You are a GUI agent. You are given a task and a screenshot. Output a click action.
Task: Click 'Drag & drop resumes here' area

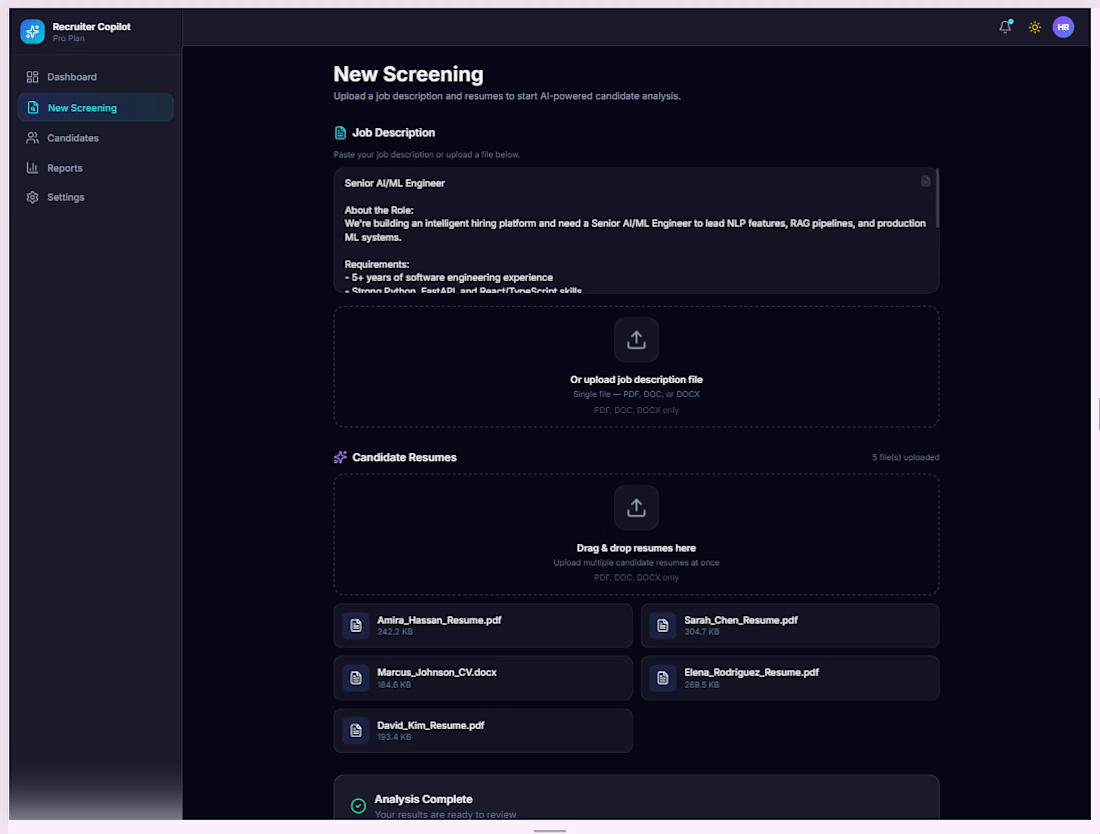pos(636,534)
